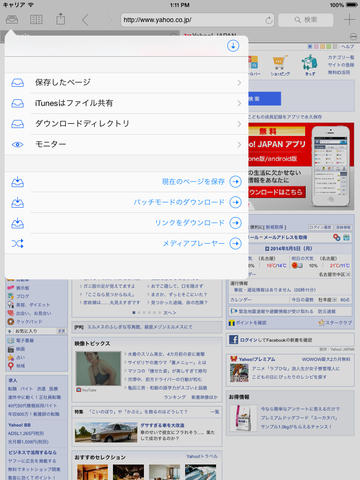Tap shuffle icon on メディアプレーヤー row
Screen dimensions: 360x480
[17, 243]
